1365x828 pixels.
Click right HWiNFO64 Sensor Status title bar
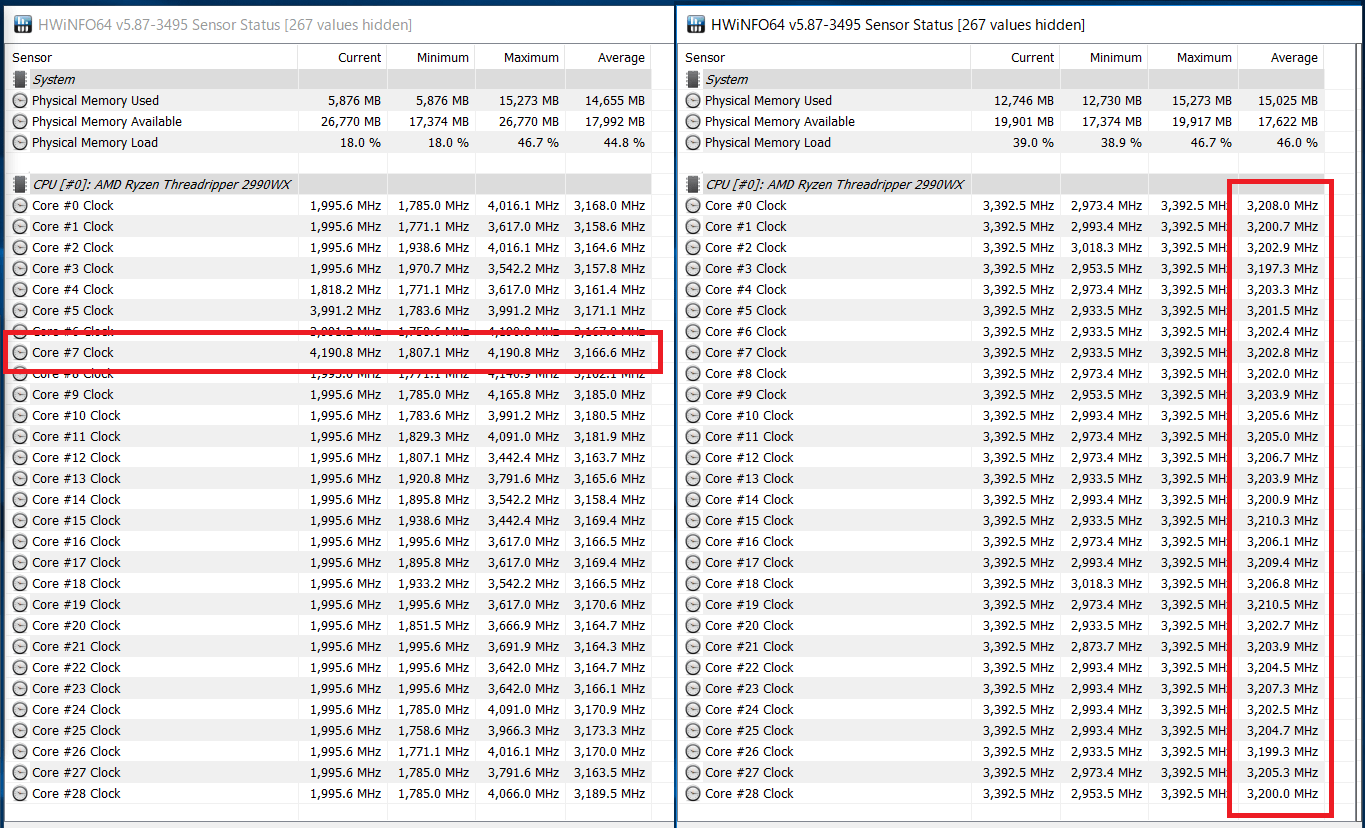(x=1021, y=24)
